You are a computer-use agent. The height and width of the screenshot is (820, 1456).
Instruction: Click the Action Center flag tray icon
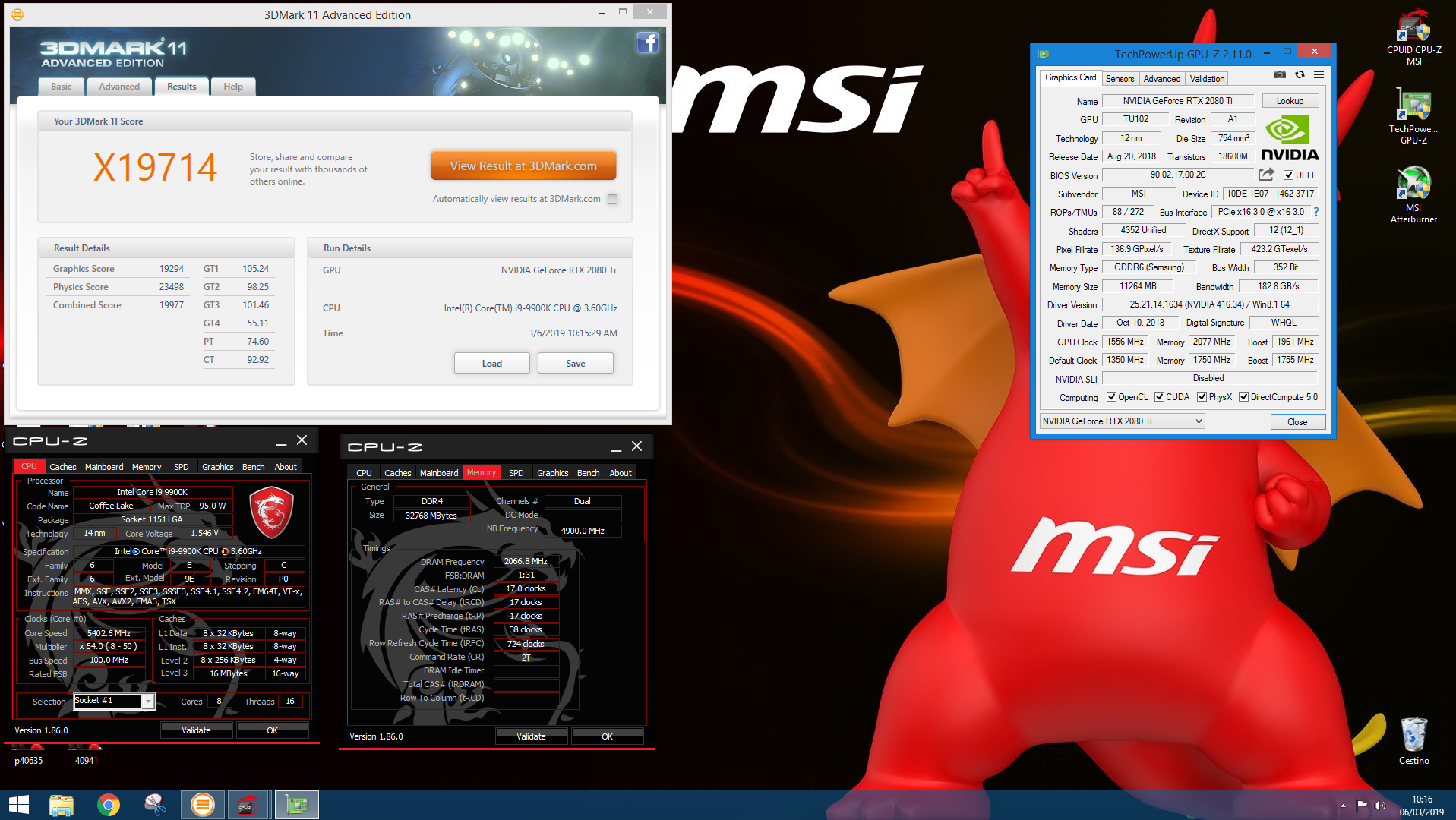coord(1361,806)
